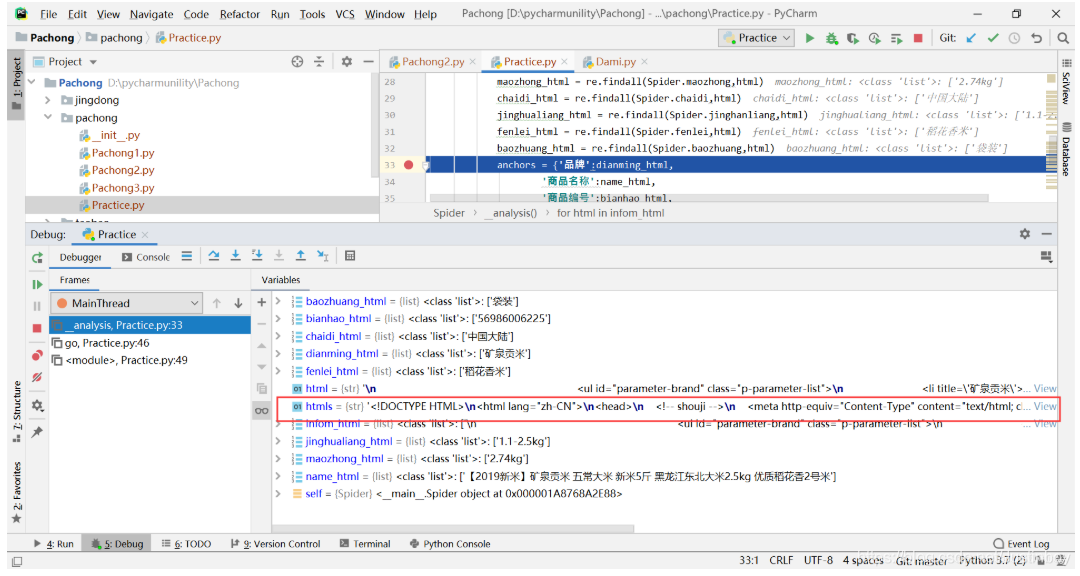Toggle the Show Watches glasses icon
Image resolution: width=1080 pixels, height=576 pixels.
click(262, 410)
